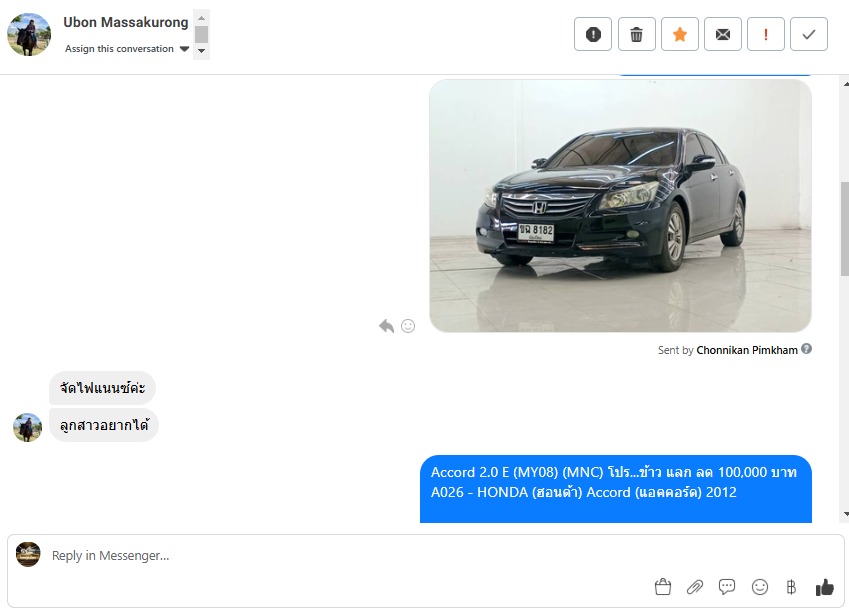The width and height of the screenshot is (849, 616).
Task: Attach a file using paperclip icon
Action: point(695,587)
